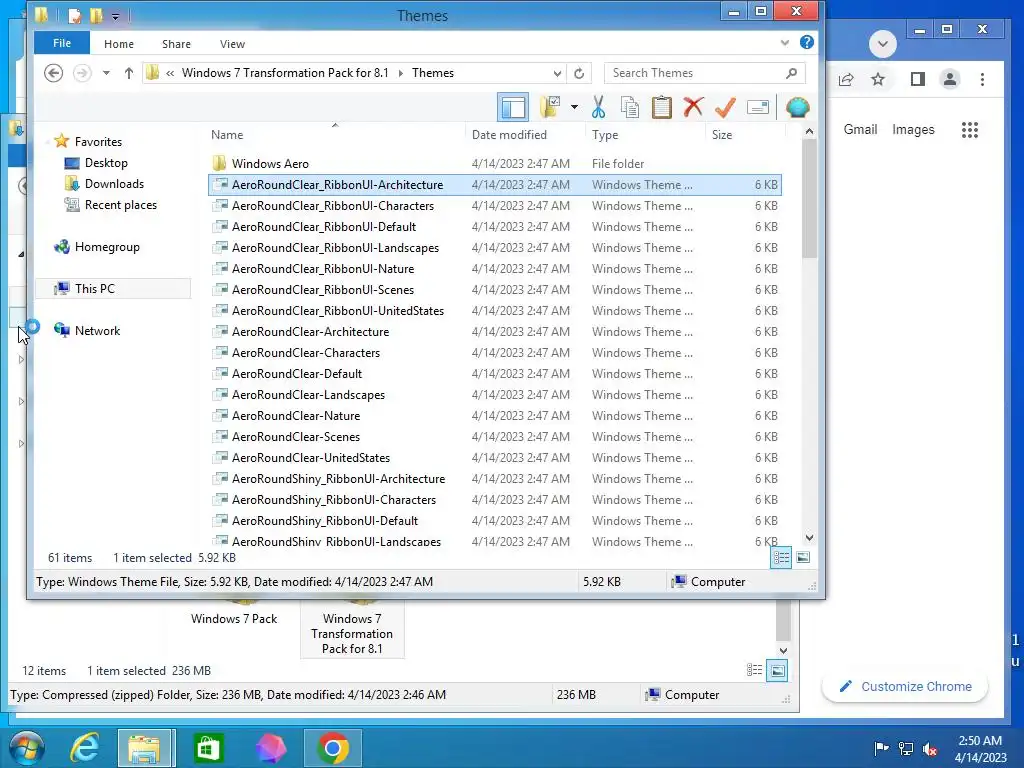Open the recent locations dropdown
The image size is (1024, 768).
click(x=106, y=72)
